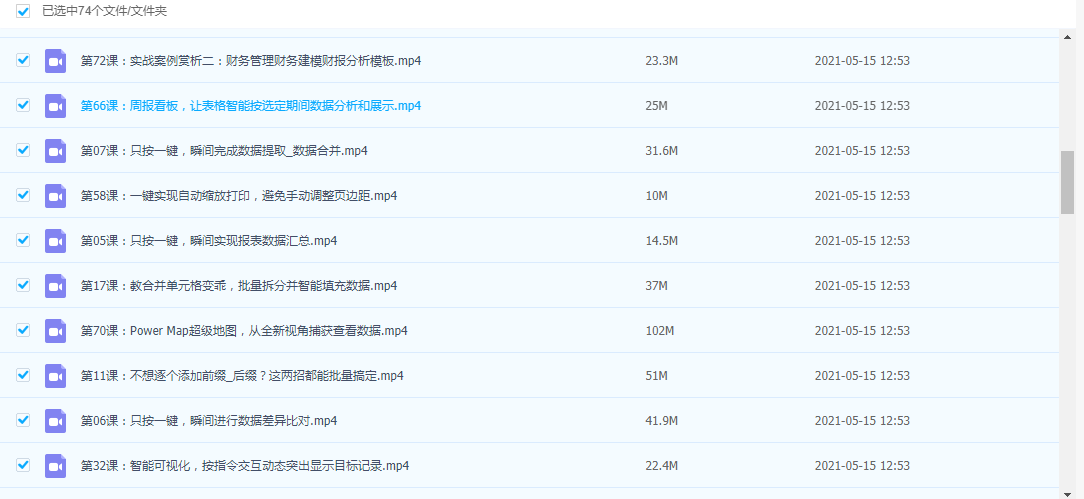The height and width of the screenshot is (499, 1084).
Task: Open 第07课 数据提取_数据合并.mp4 file name
Action: tap(225, 151)
